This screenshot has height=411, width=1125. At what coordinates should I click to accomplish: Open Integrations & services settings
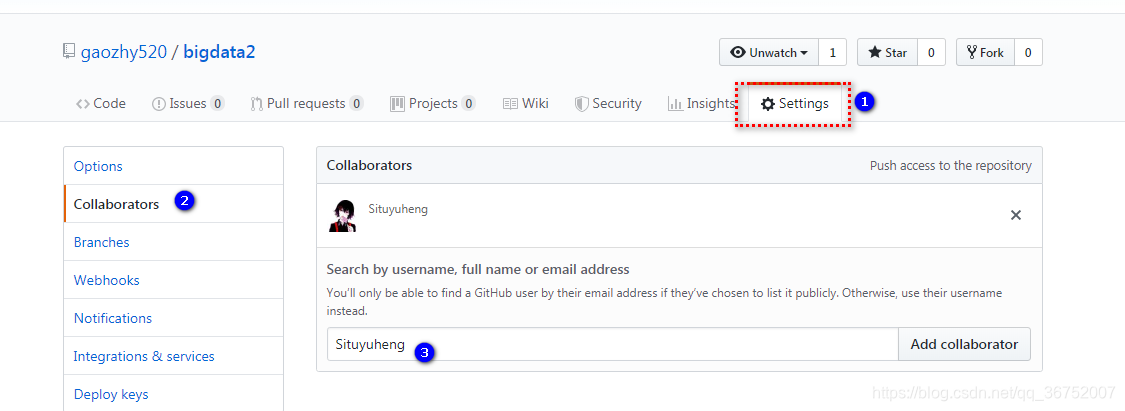(x=174, y=356)
